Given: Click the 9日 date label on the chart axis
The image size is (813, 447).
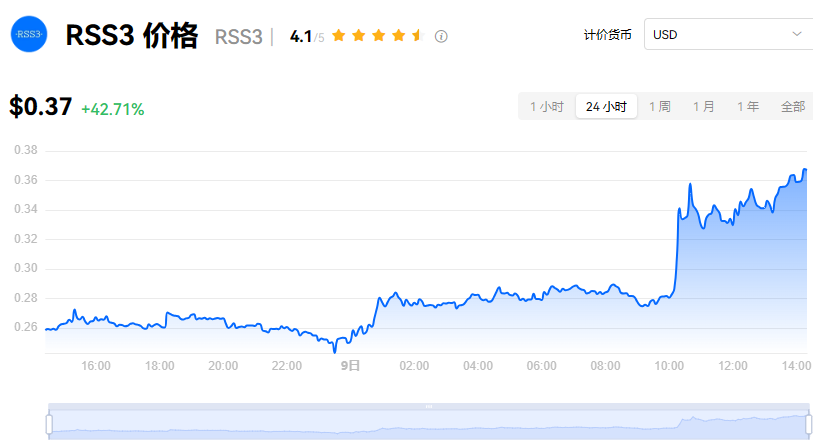Looking at the screenshot, I should 349,366.
